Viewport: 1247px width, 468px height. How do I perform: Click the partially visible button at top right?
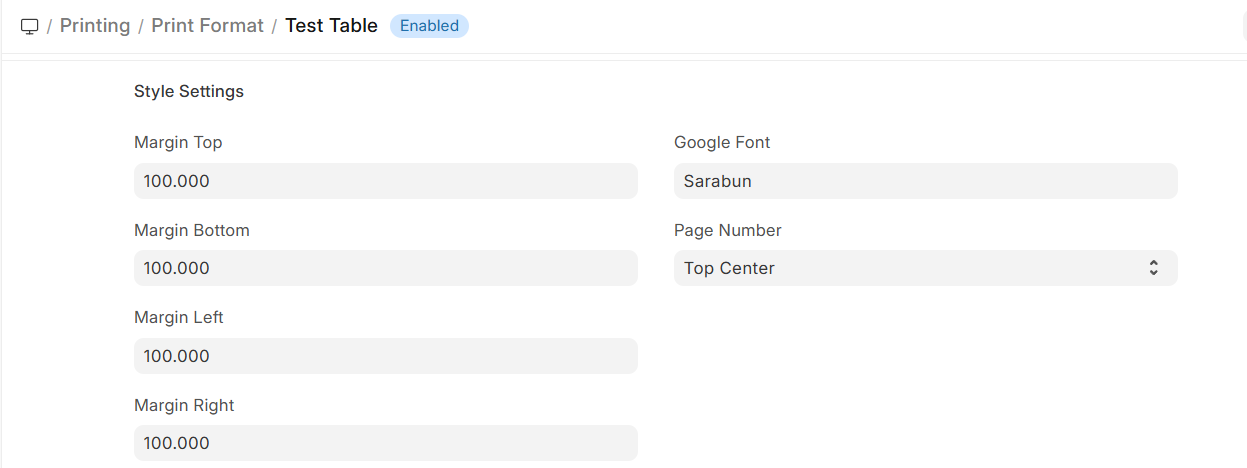point(1243,26)
